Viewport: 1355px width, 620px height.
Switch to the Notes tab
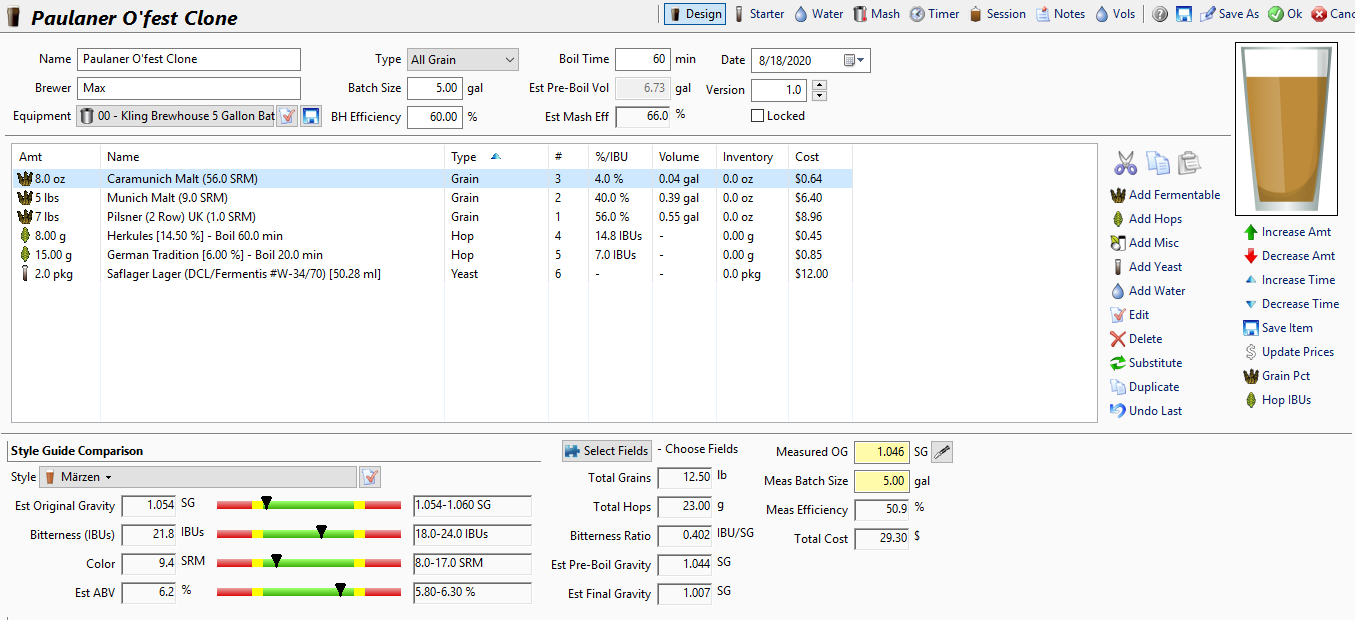pyautogui.click(x=1060, y=14)
